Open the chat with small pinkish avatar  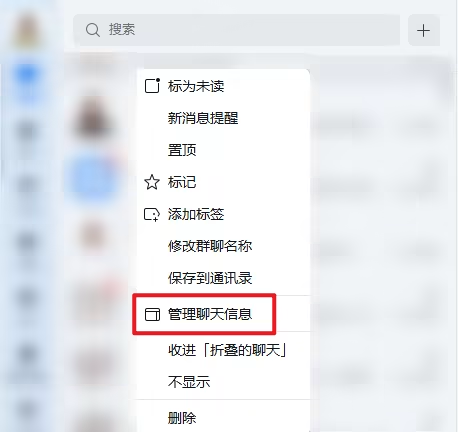92,234
